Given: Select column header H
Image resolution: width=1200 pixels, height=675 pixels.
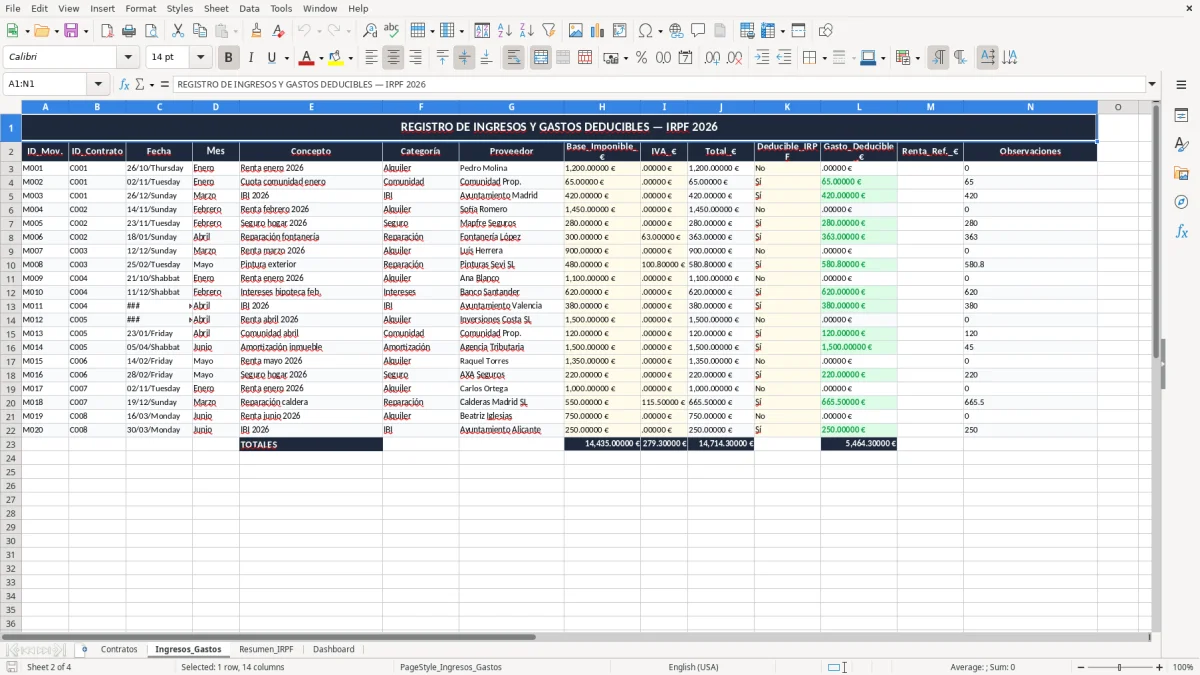Looking at the screenshot, I should point(602,106).
